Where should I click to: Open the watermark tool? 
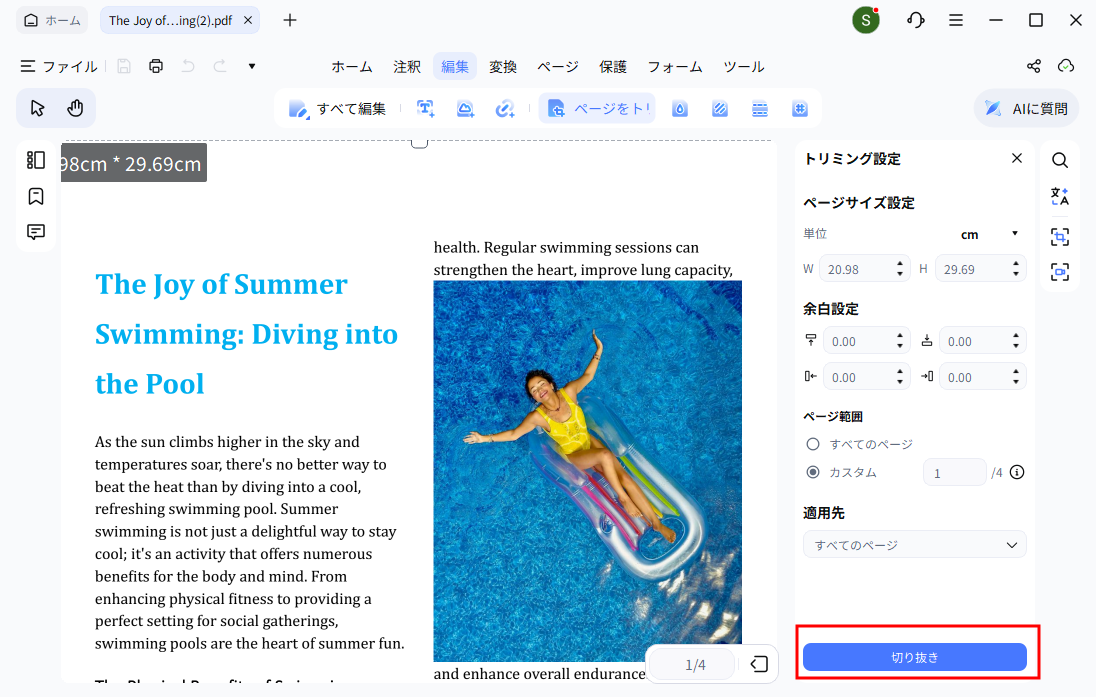tap(679, 107)
